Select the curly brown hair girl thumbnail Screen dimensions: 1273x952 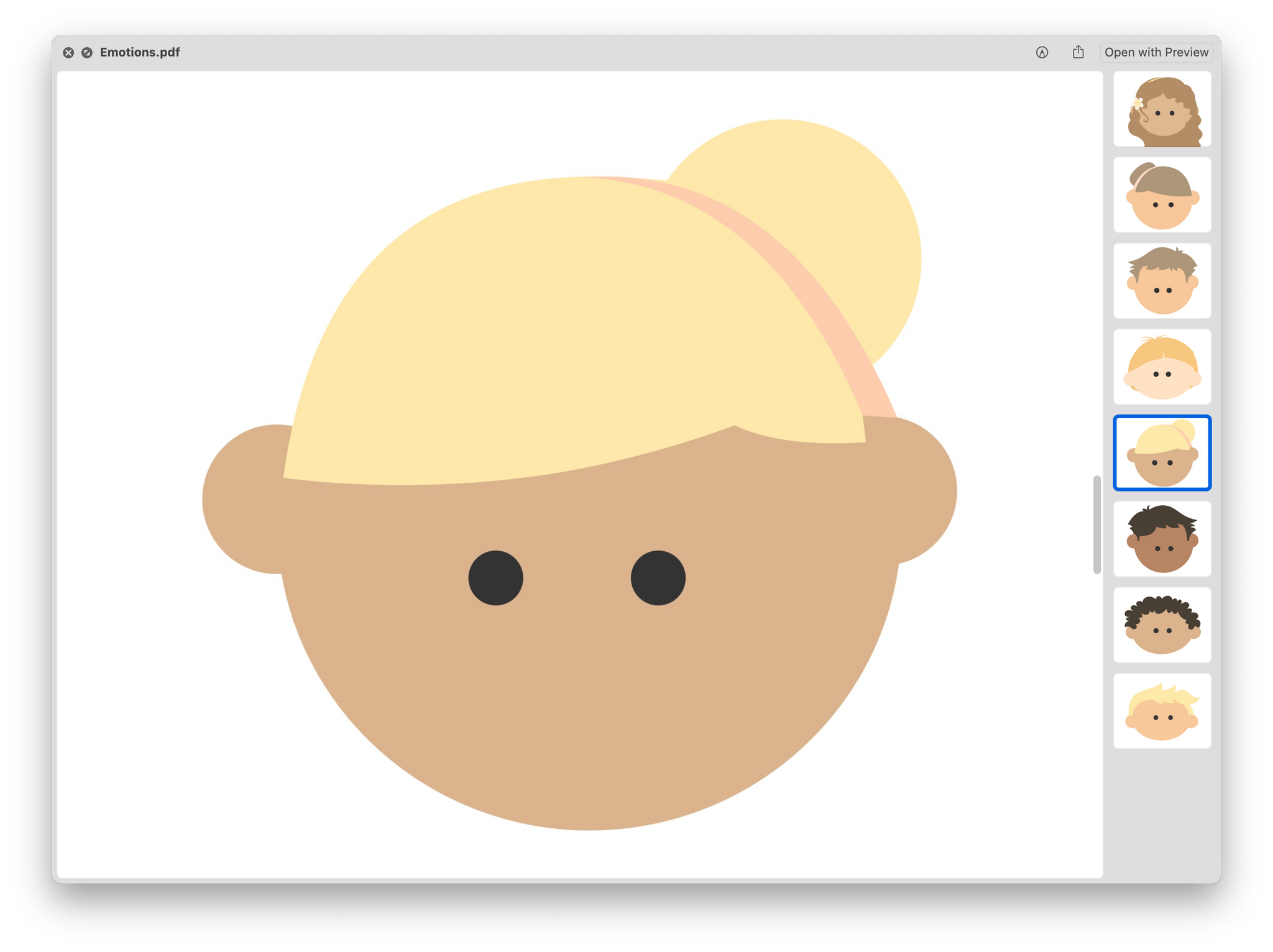(x=1161, y=109)
